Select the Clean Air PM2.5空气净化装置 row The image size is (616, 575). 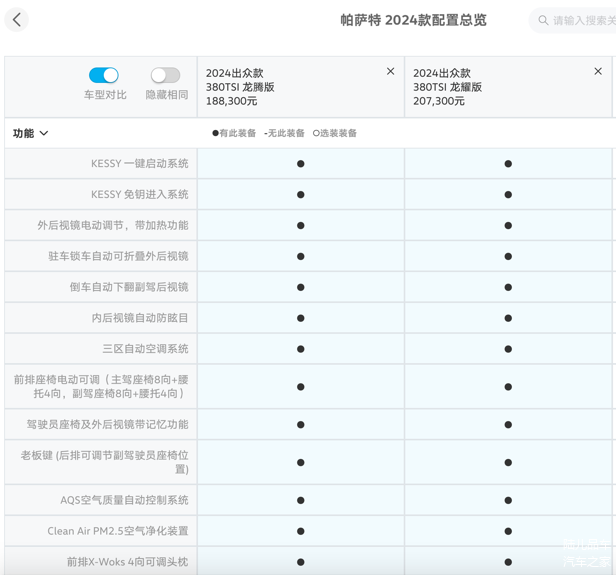pos(117,531)
